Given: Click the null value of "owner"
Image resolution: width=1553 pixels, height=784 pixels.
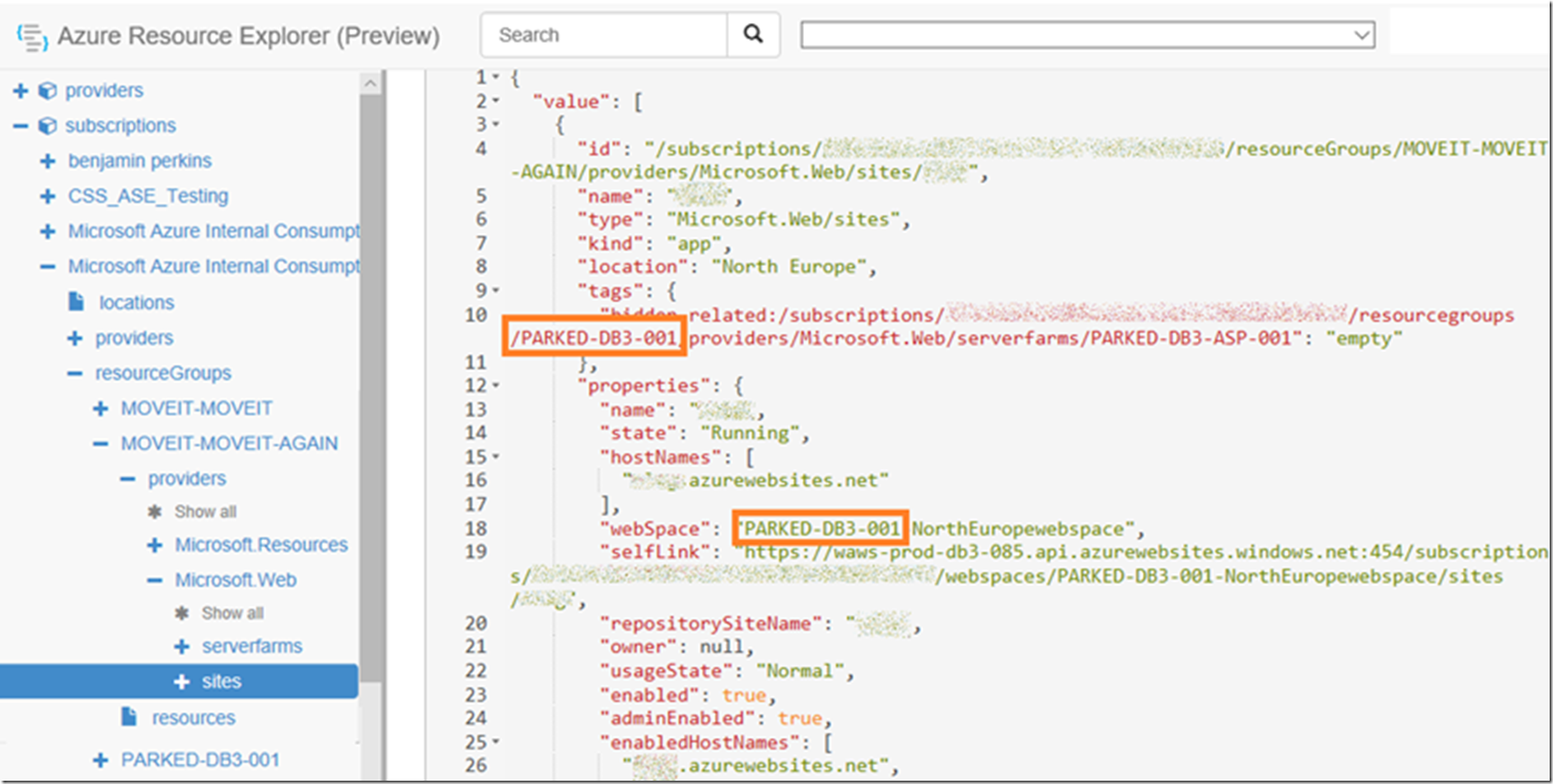Looking at the screenshot, I should pos(721,647).
